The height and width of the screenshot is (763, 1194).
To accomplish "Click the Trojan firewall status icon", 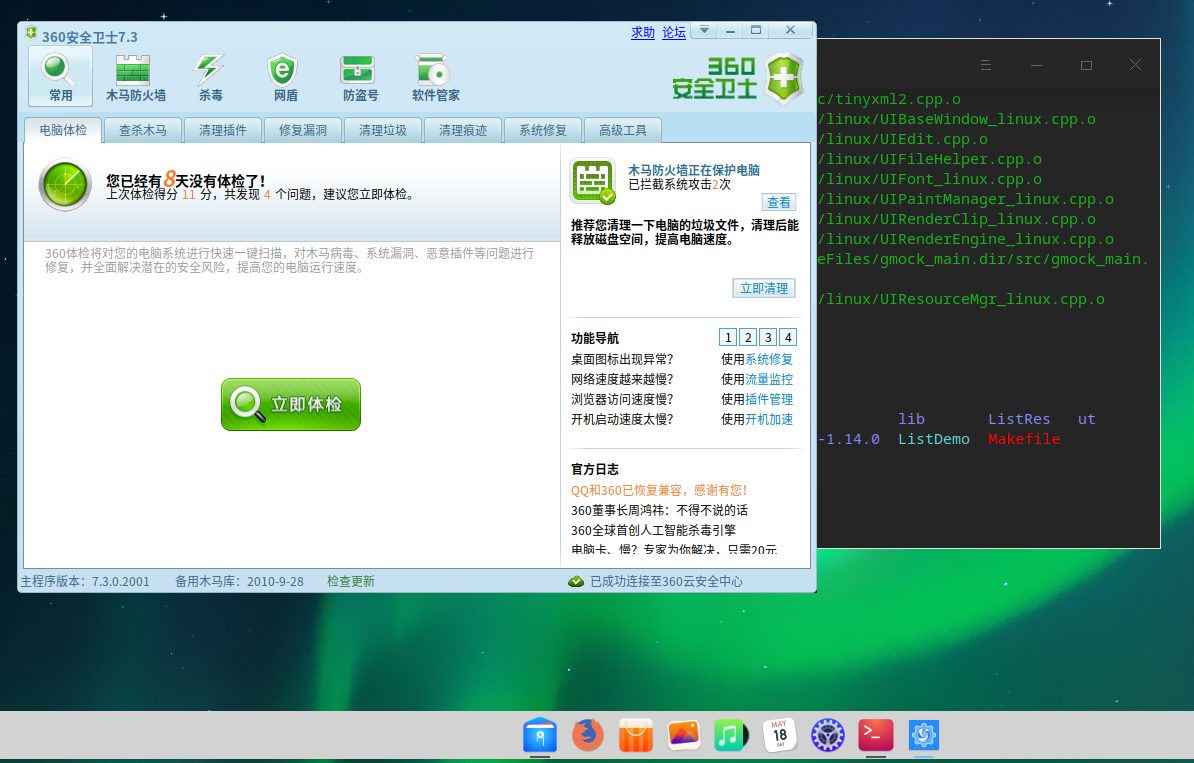I will [592, 181].
